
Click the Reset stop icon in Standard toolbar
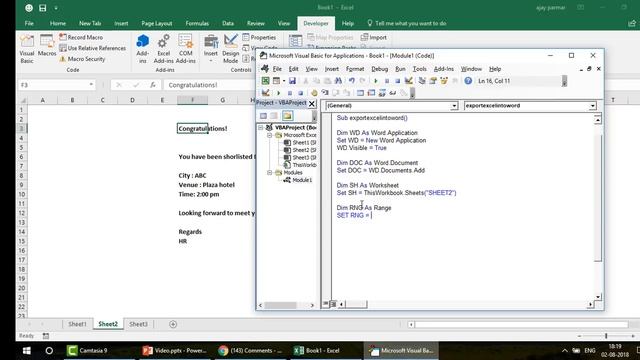coord(397,81)
